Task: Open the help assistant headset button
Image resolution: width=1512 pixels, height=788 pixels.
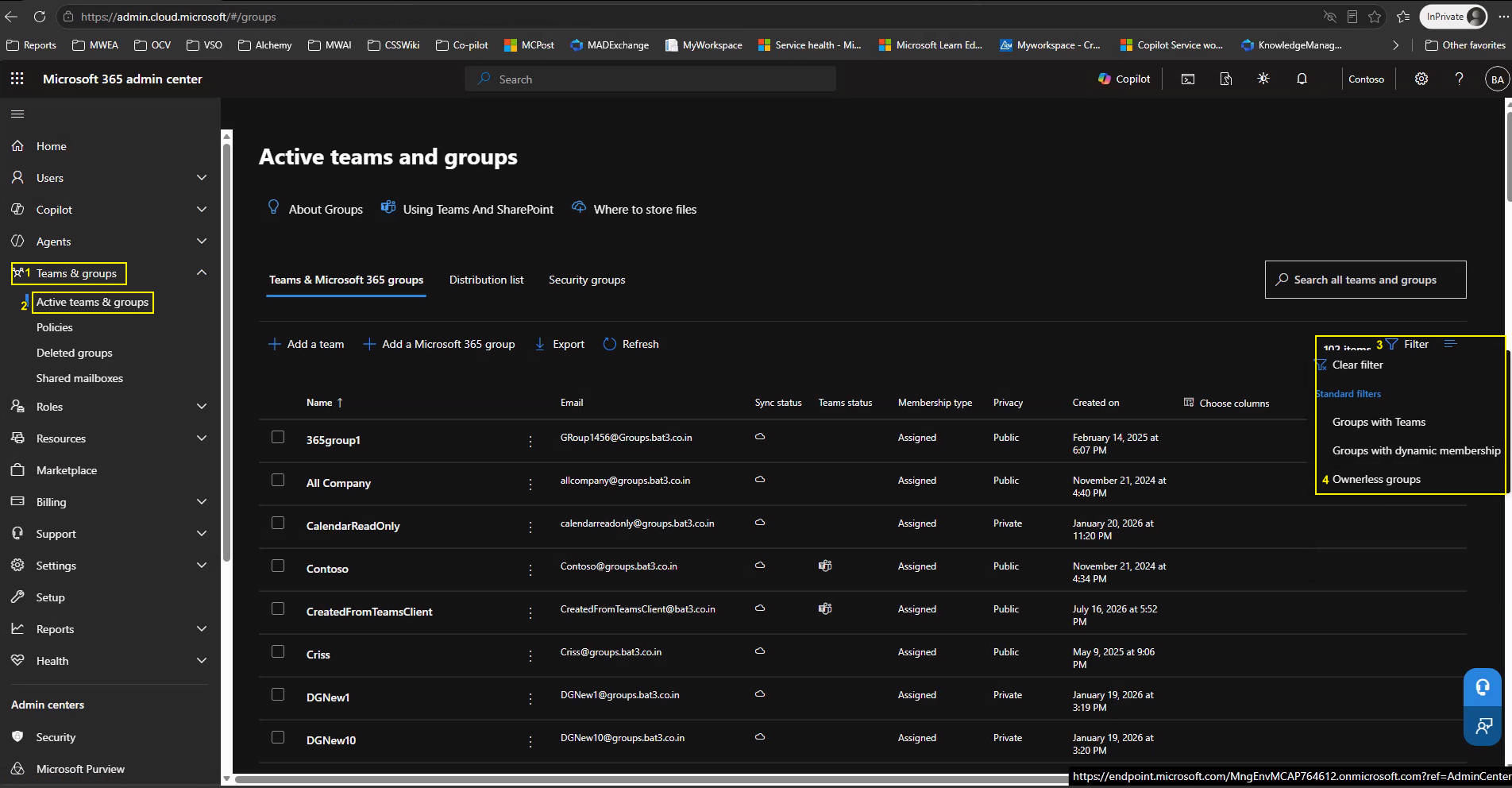Action: tap(1483, 688)
